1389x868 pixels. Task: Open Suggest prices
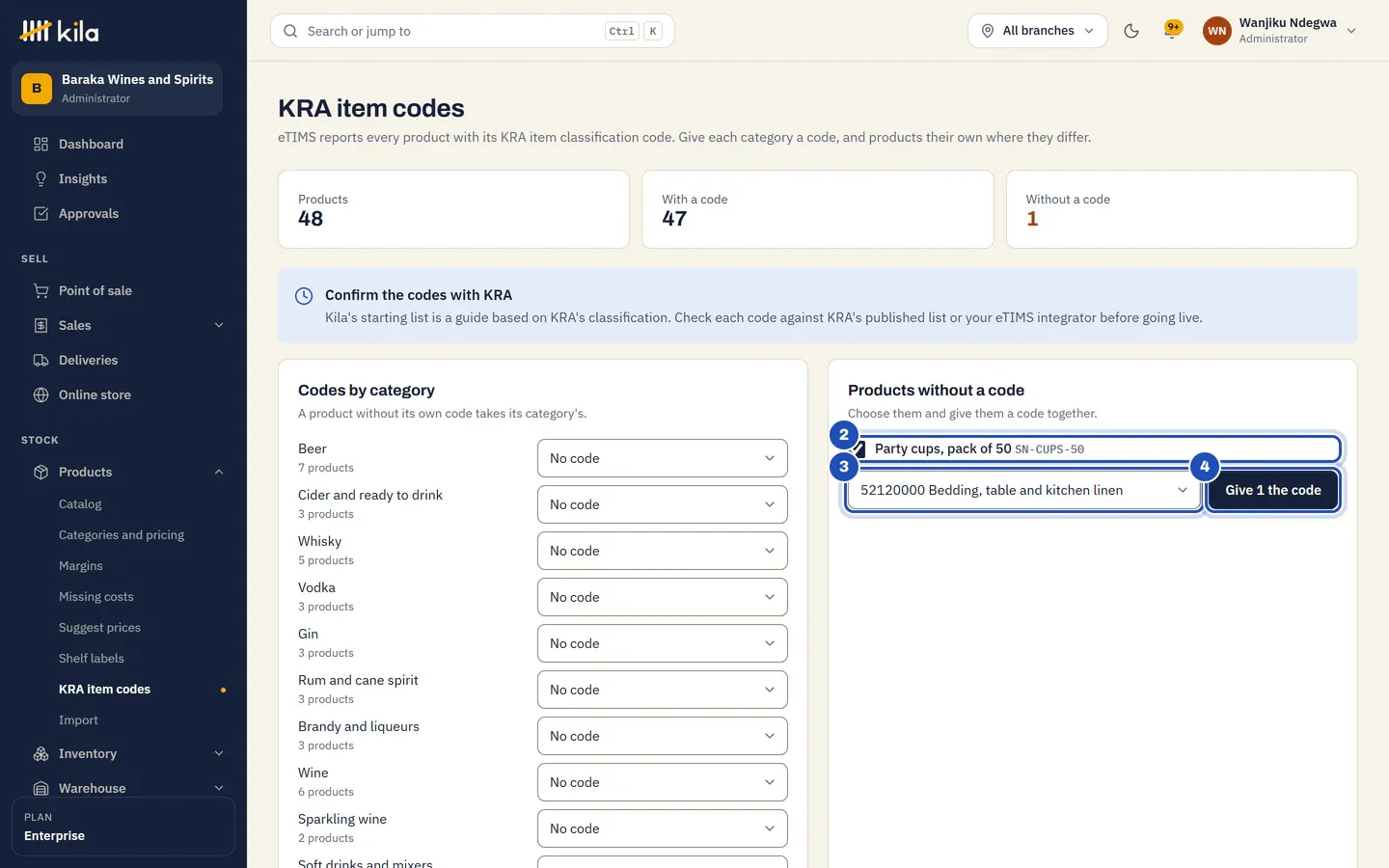click(x=99, y=628)
